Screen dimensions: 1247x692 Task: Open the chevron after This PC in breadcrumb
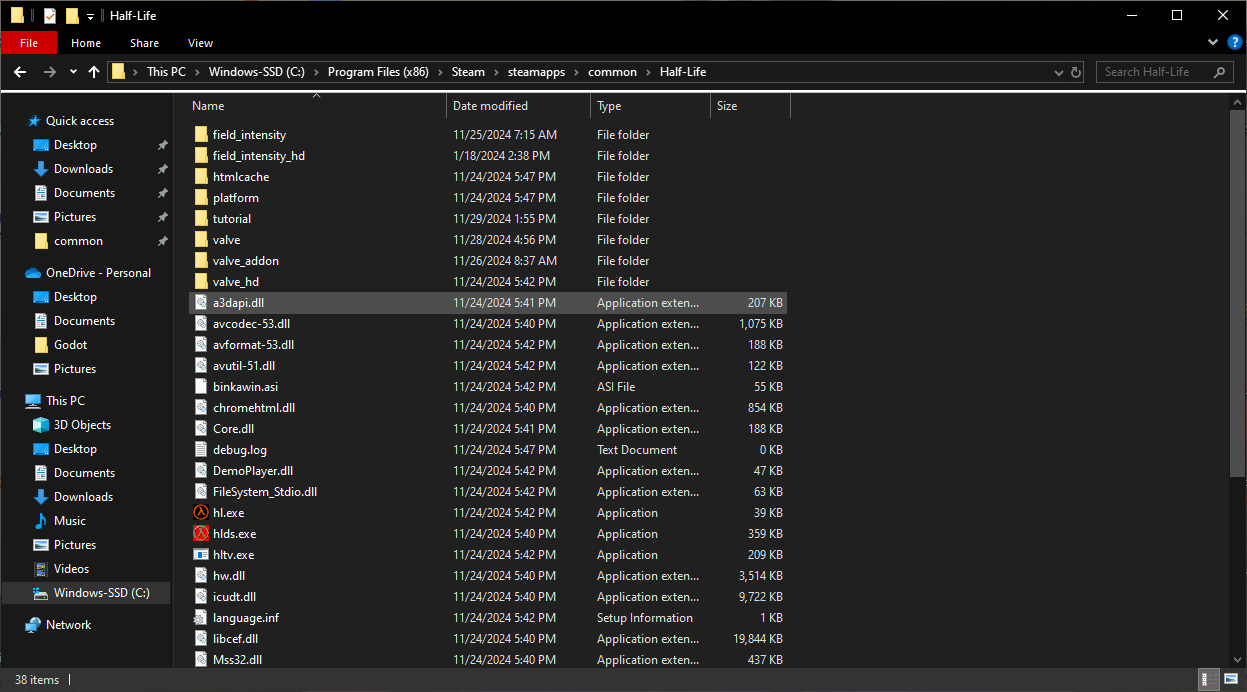tap(198, 72)
